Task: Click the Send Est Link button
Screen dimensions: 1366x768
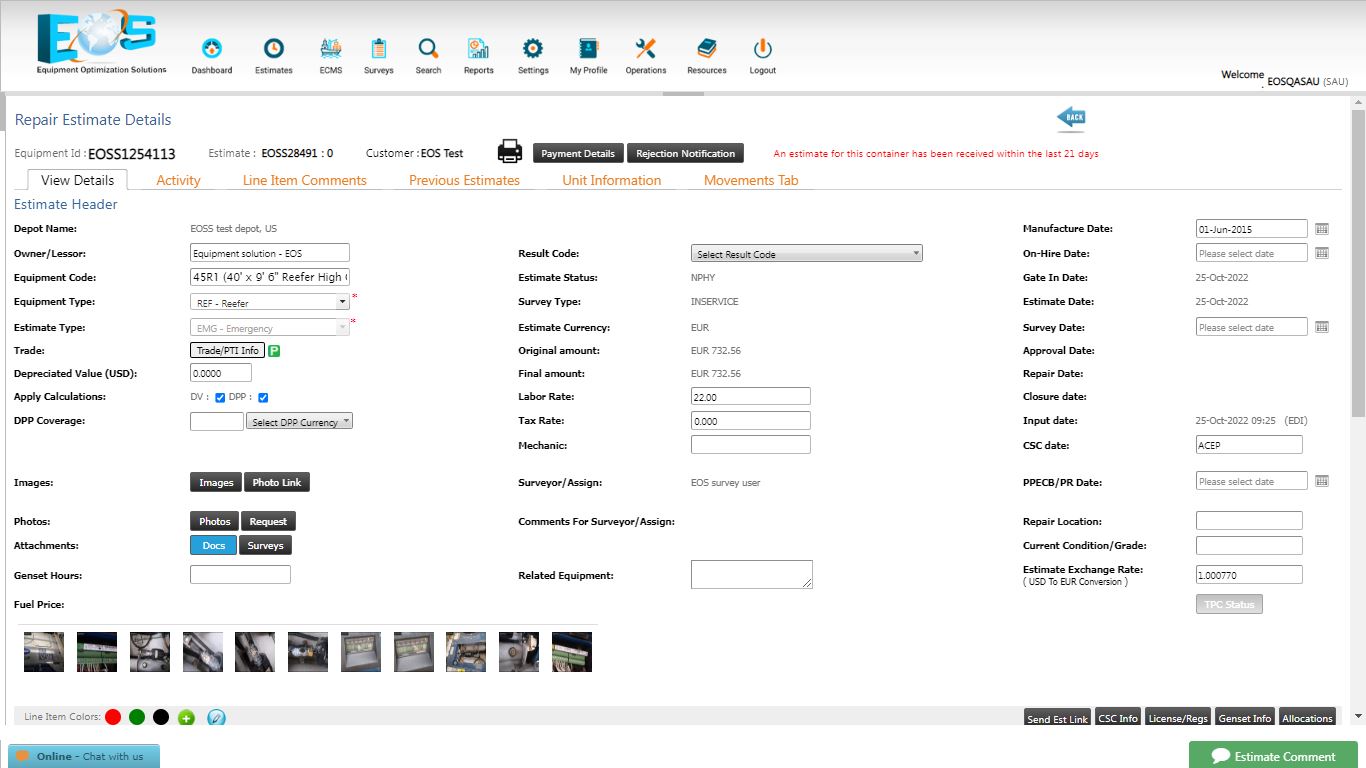Action: click(x=1057, y=718)
